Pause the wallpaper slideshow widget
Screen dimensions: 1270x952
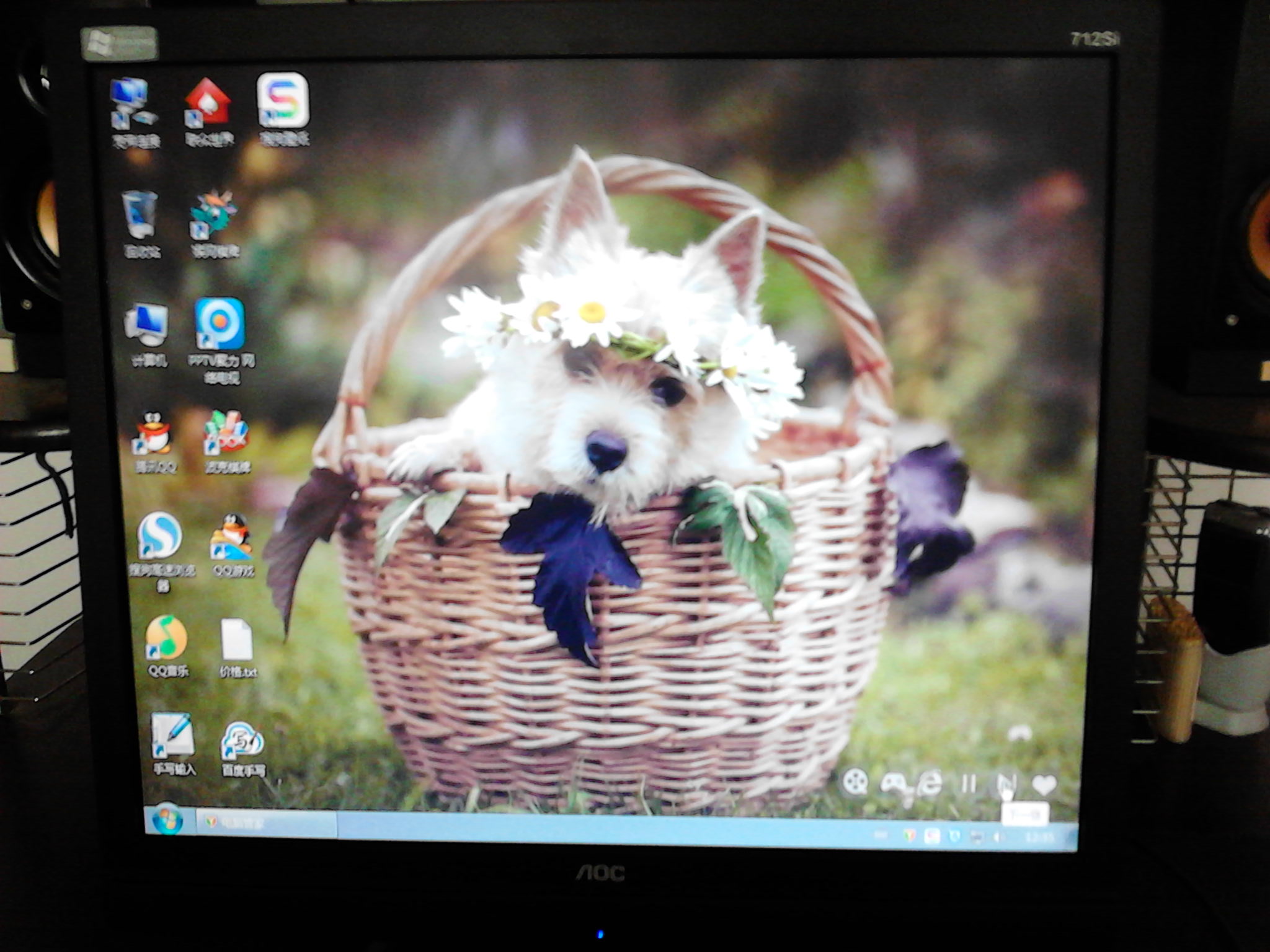point(968,785)
